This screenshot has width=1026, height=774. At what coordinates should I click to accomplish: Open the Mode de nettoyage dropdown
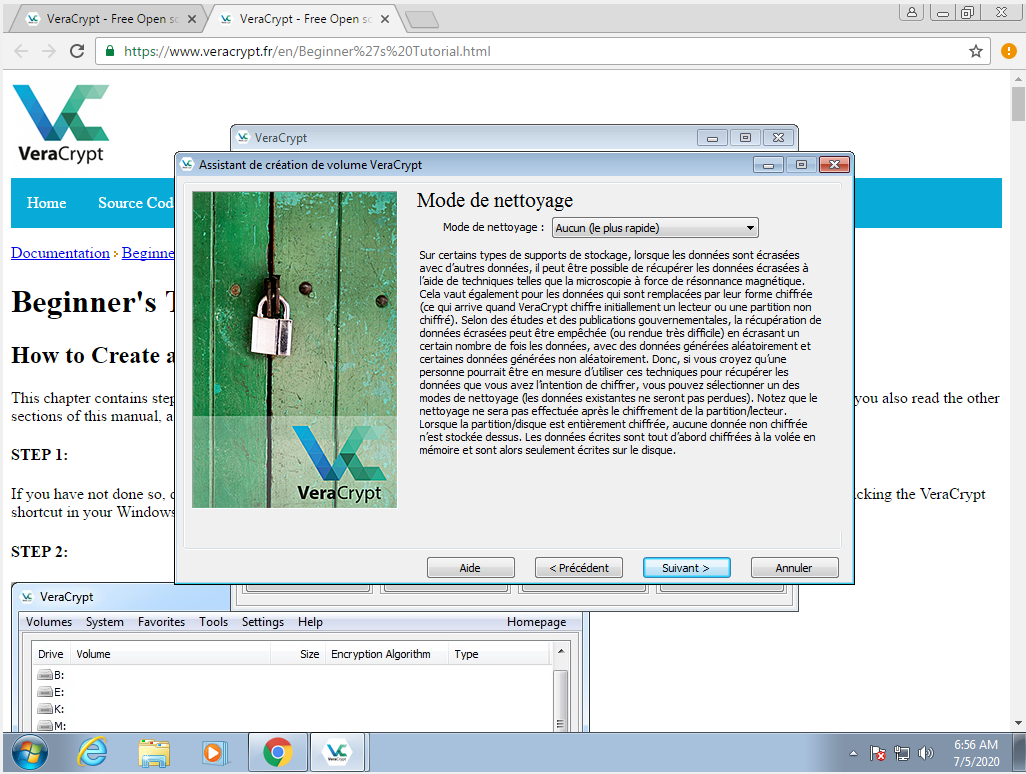point(655,228)
